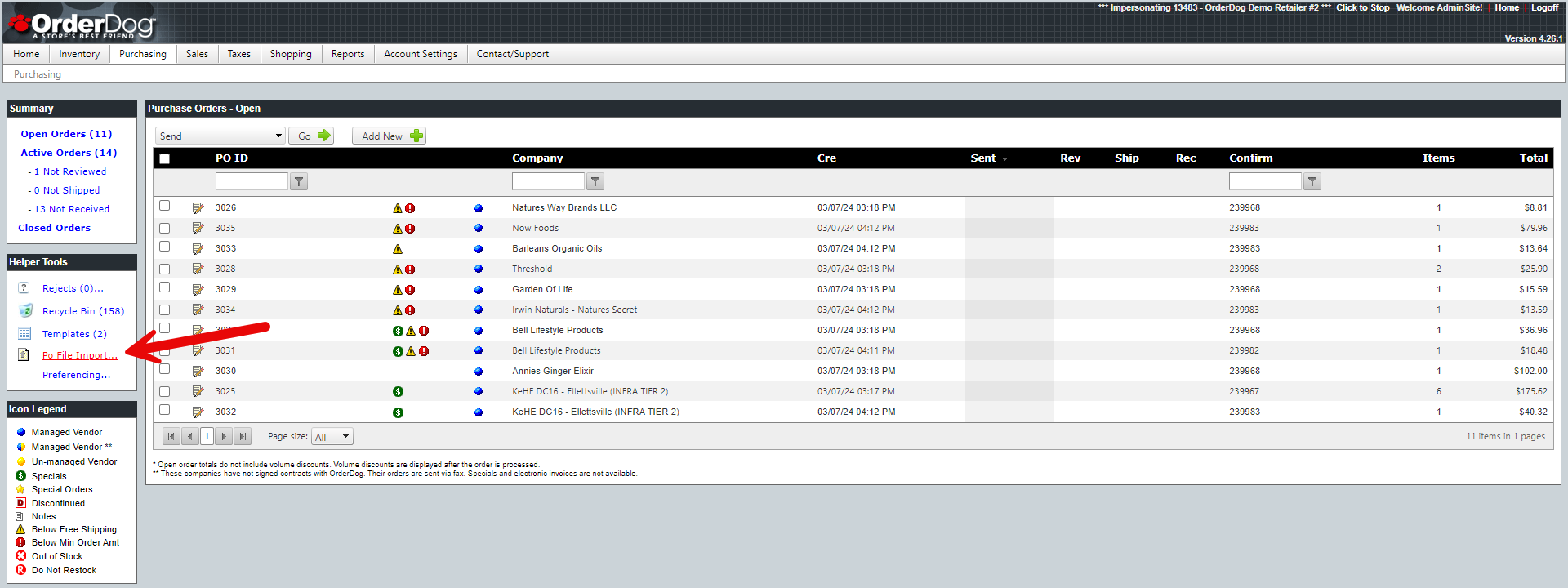Click Templates grid icon
1568x588 pixels.
pyautogui.click(x=24, y=333)
